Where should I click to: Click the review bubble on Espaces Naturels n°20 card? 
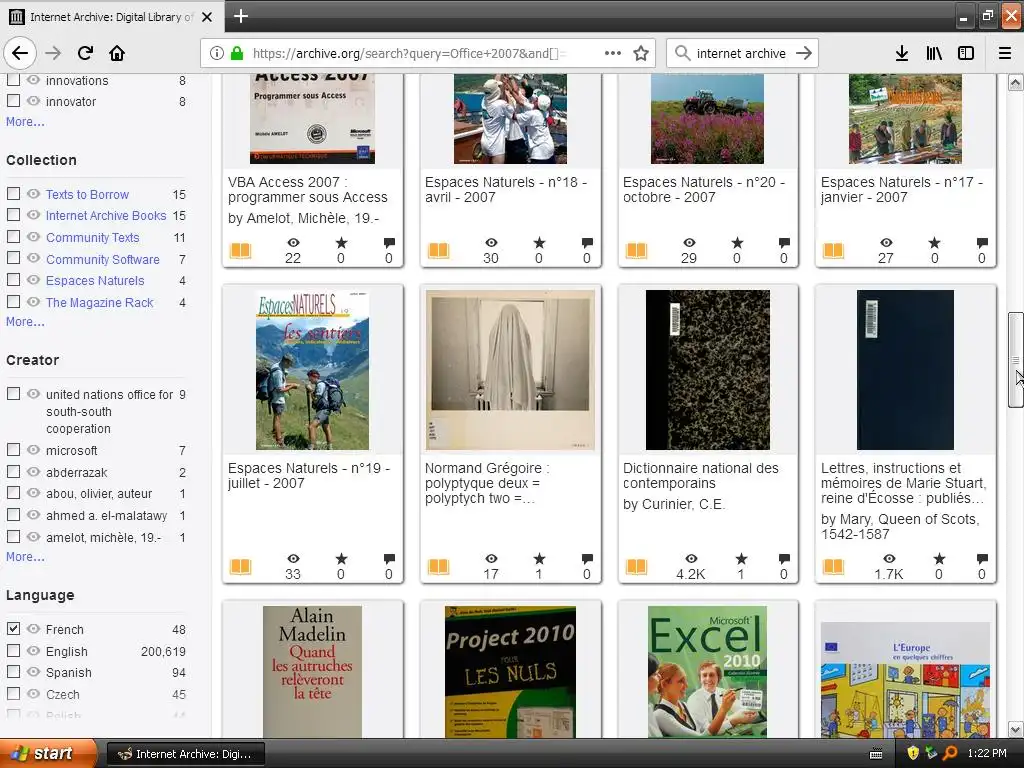784,243
